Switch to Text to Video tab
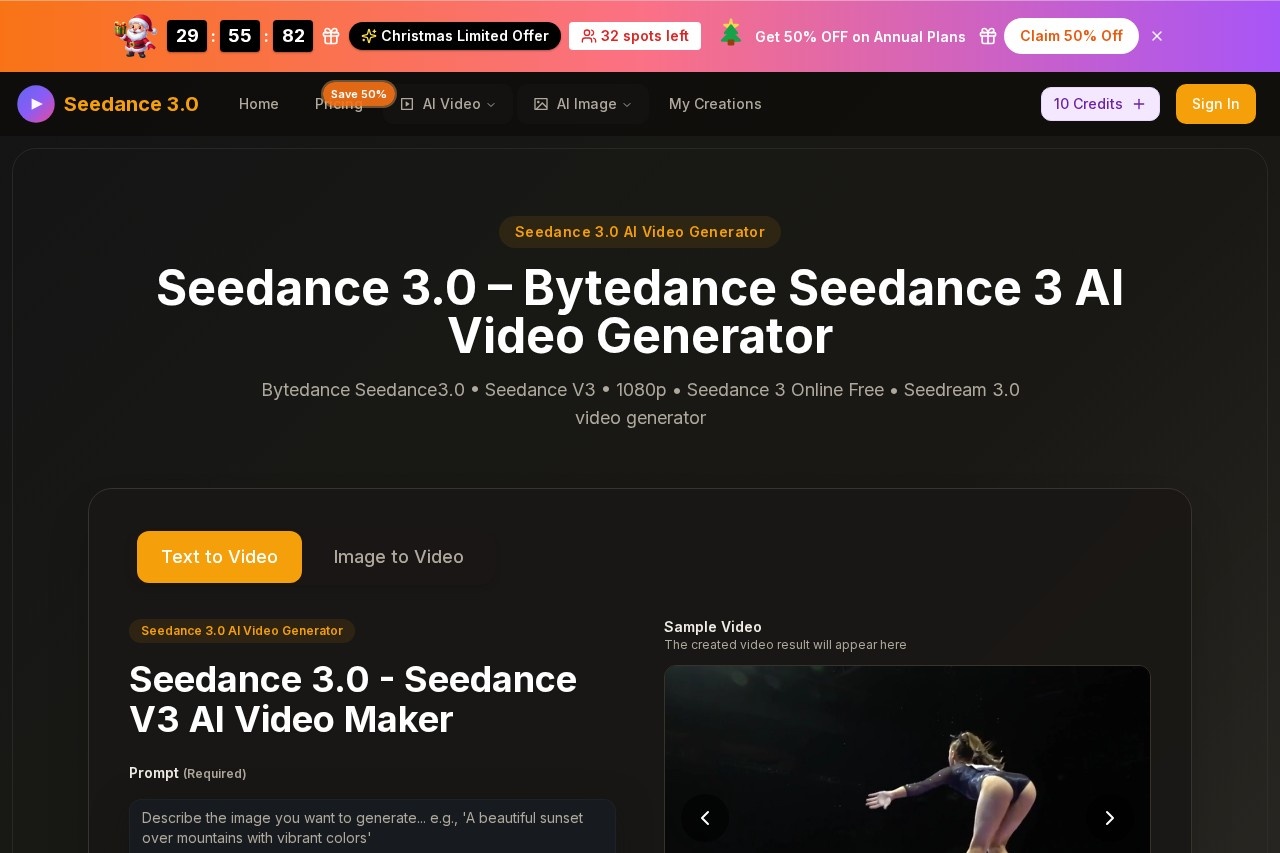Screen dimensions: 1280x853 [219, 557]
